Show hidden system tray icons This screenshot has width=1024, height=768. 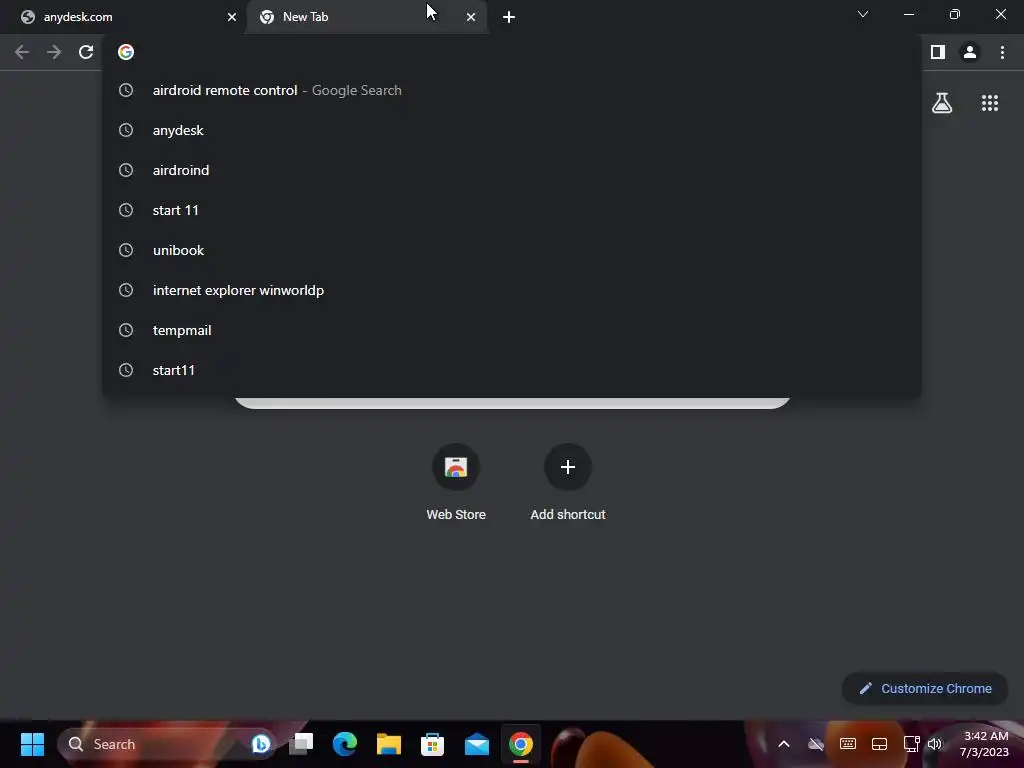click(784, 744)
